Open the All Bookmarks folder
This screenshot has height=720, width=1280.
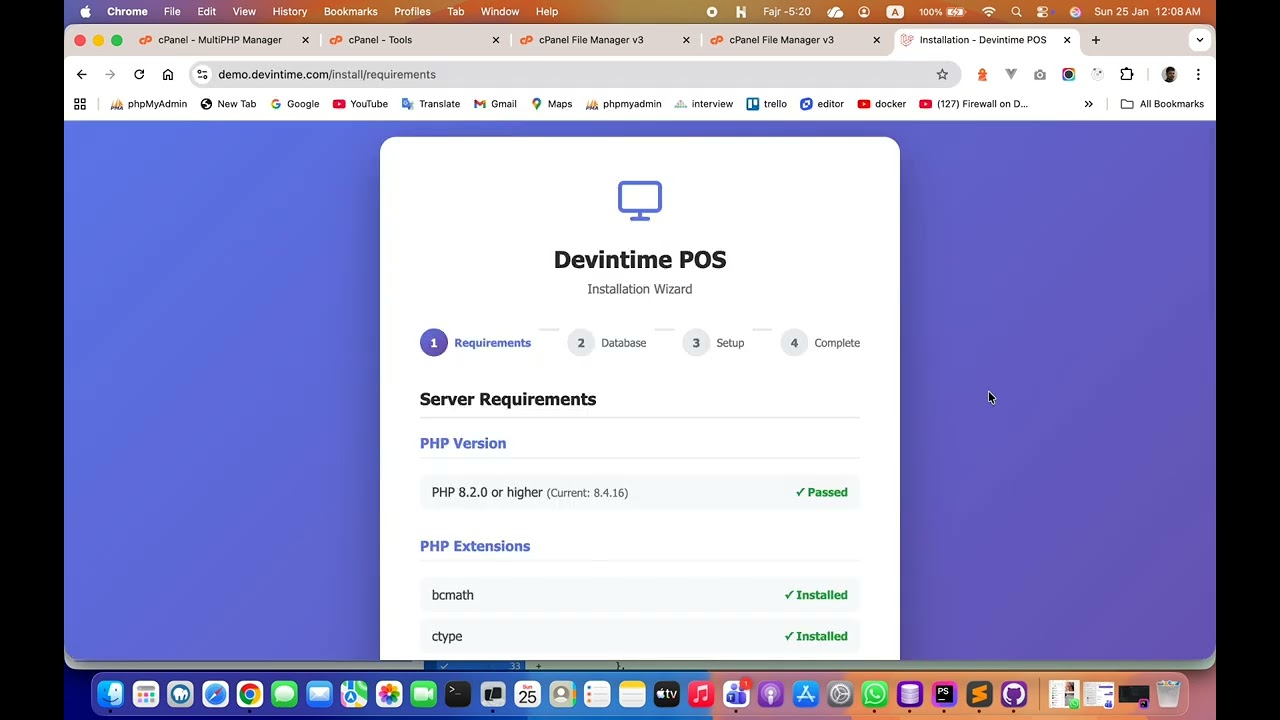[x=1162, y=104]
